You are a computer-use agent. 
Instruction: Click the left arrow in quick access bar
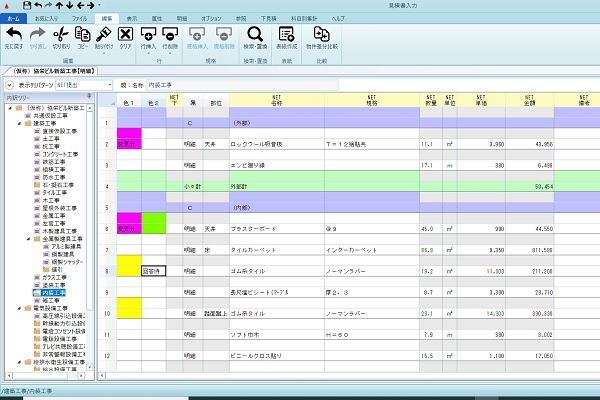[80, 5]
